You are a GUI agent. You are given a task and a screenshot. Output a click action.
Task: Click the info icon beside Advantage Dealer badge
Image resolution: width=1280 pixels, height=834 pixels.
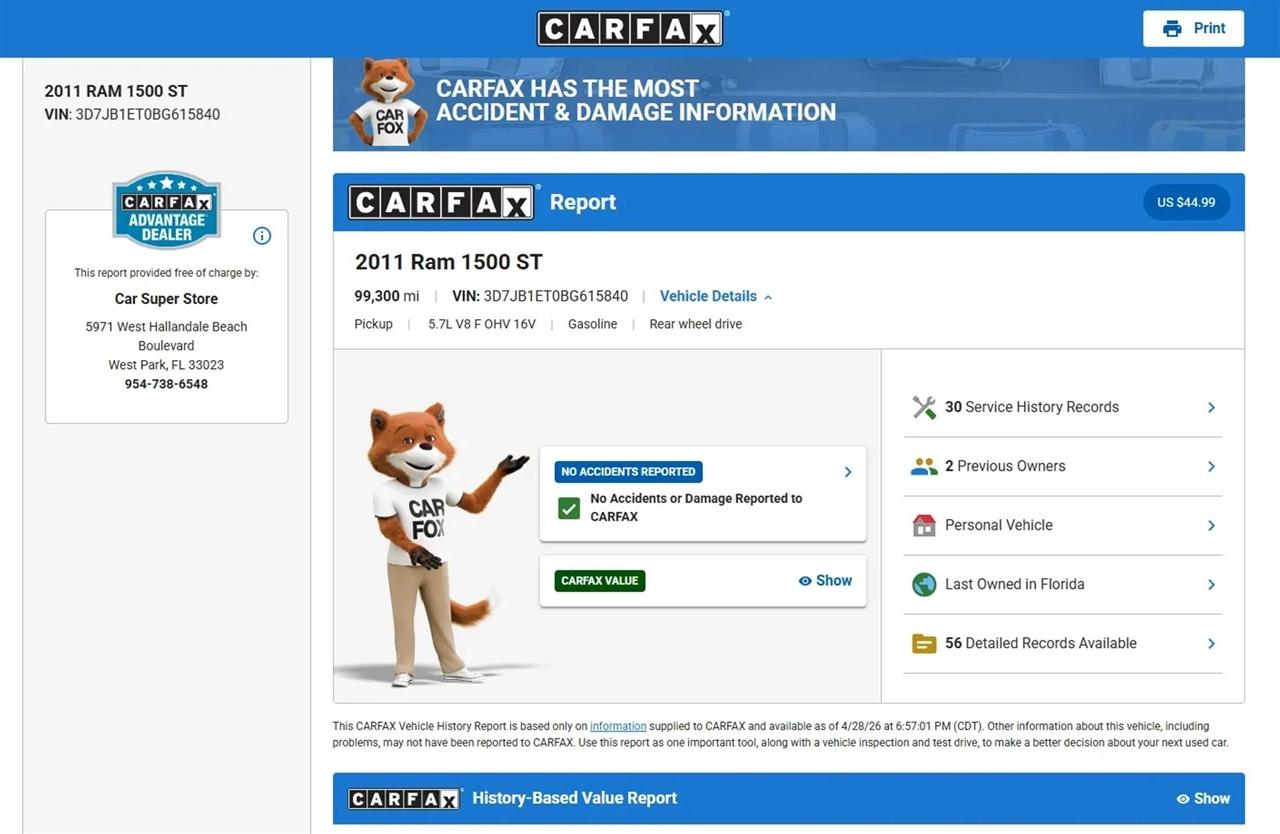(x=262, y=236)
